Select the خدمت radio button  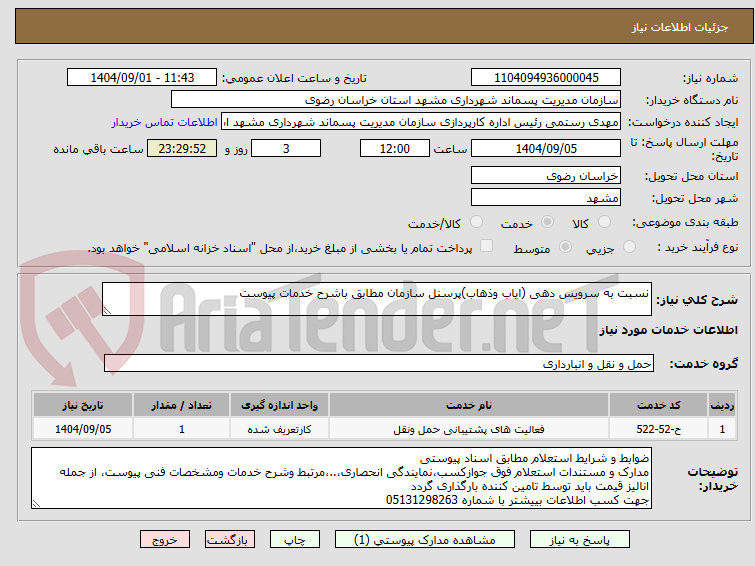click(547, 222)
